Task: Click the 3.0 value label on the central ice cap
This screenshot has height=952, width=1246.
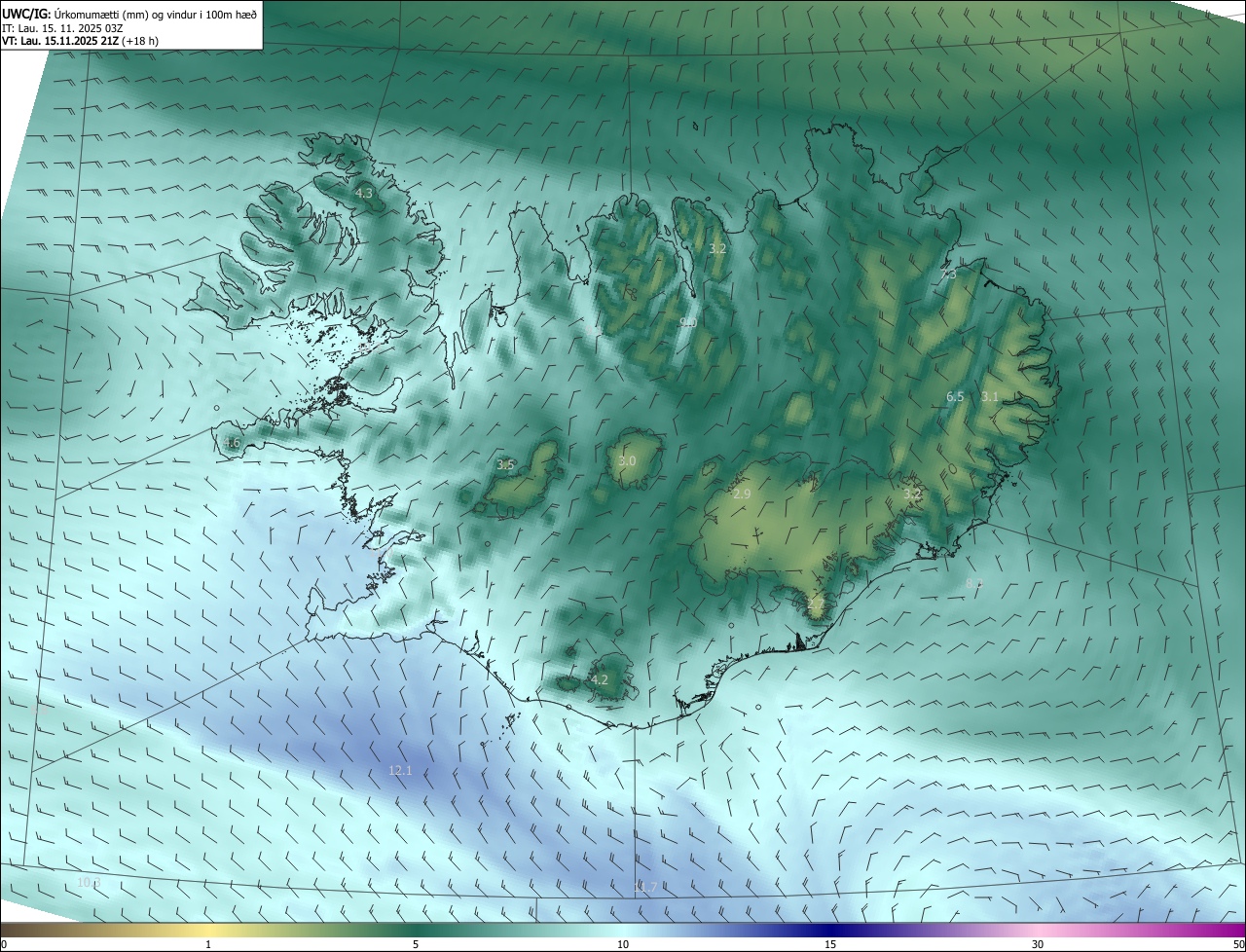Action: [x=627, y=460]
